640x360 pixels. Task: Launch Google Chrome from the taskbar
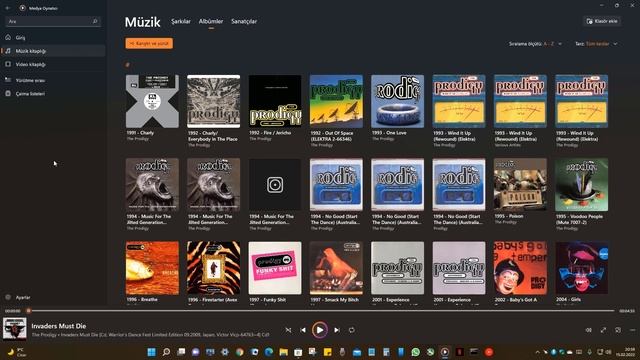click(x=240, y=352)
